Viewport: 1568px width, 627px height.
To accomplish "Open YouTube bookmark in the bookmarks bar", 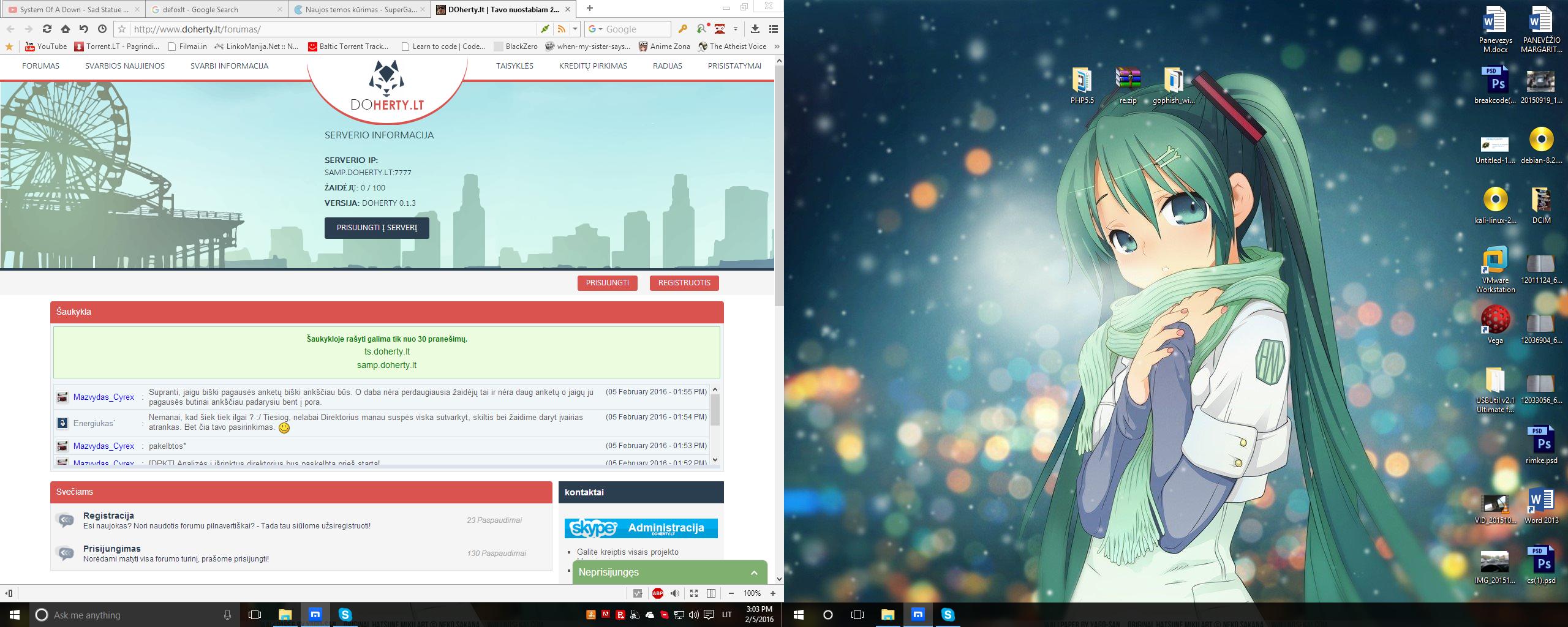I will [x=46, y=47].
